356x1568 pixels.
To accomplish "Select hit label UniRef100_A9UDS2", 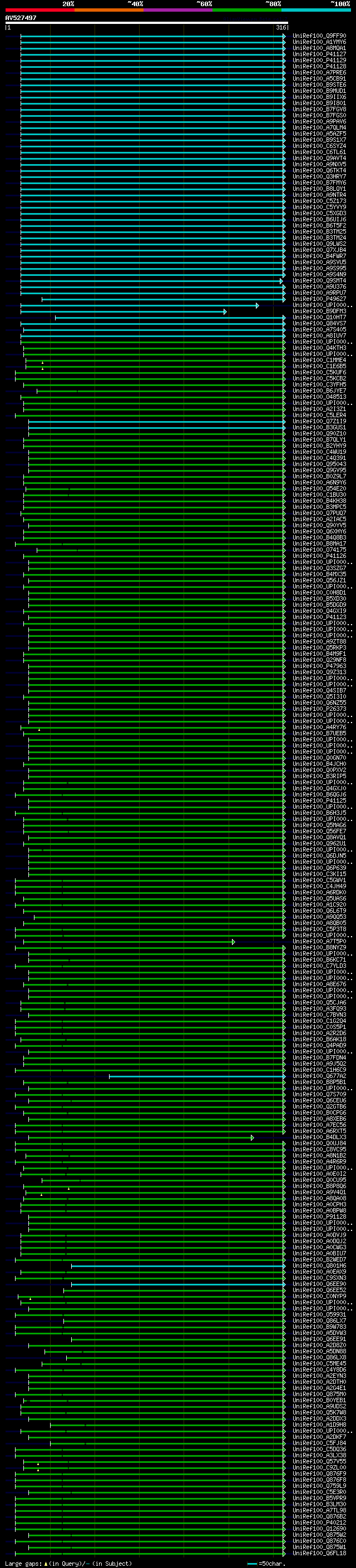I will (319, 1407).
